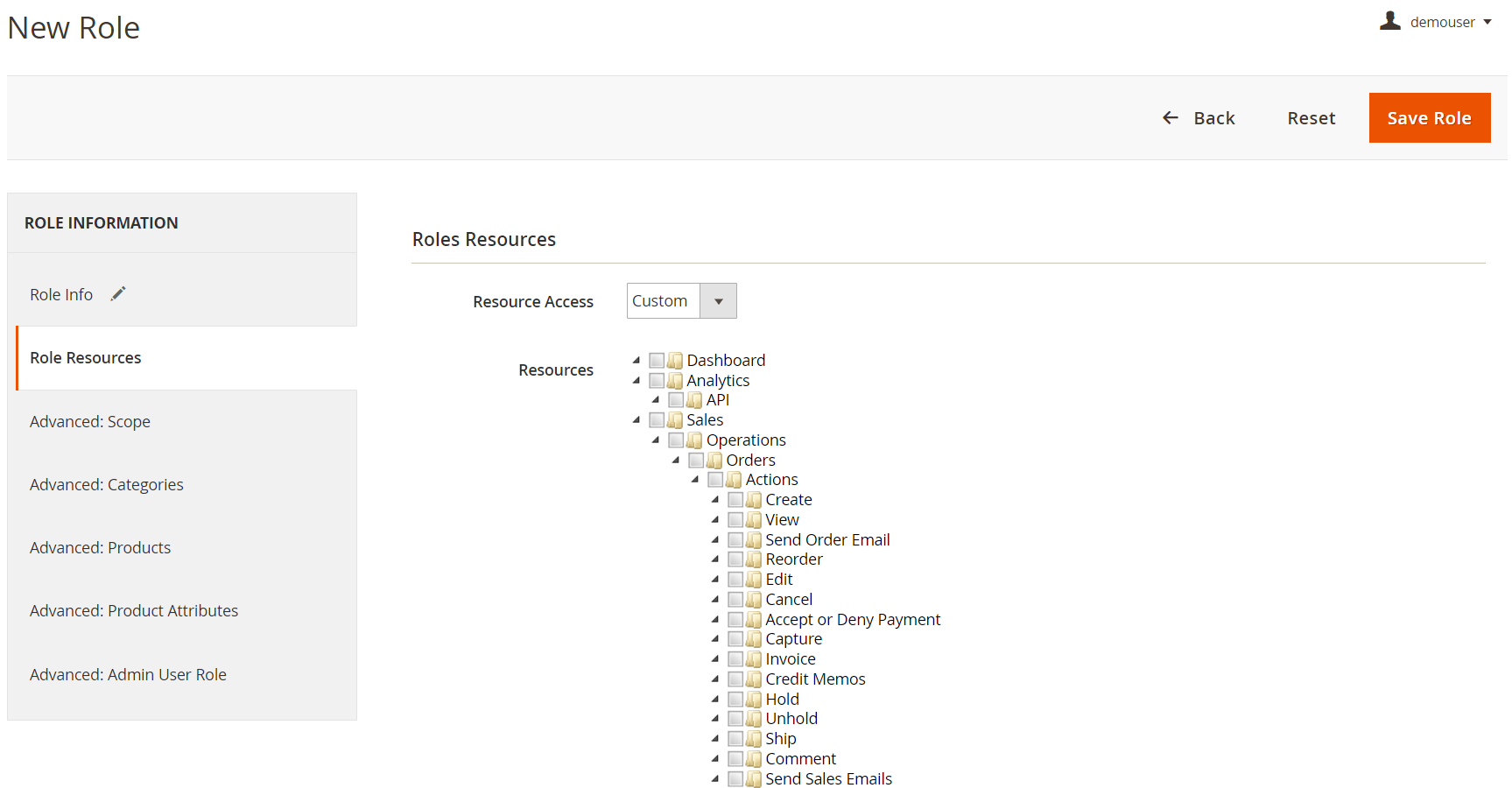This screenshot has width=1512, height=788.
Task: Click the Ship folder icon
Action: click(754, 739)
